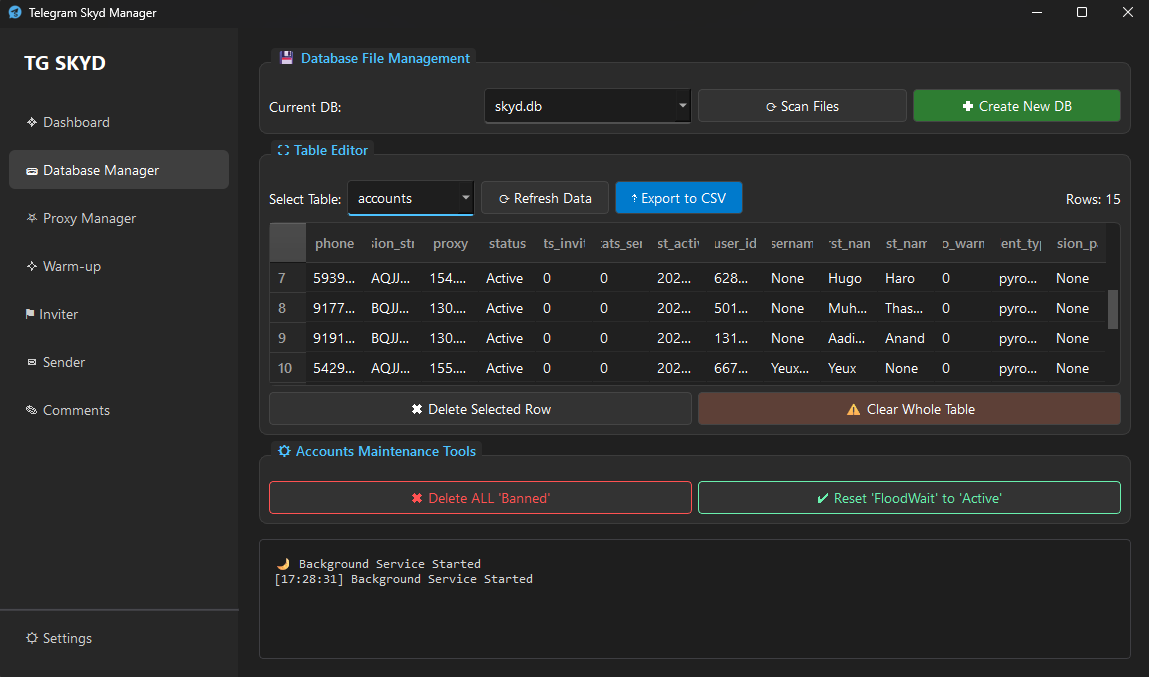Click the Settings gear icon

click(32, 639)
